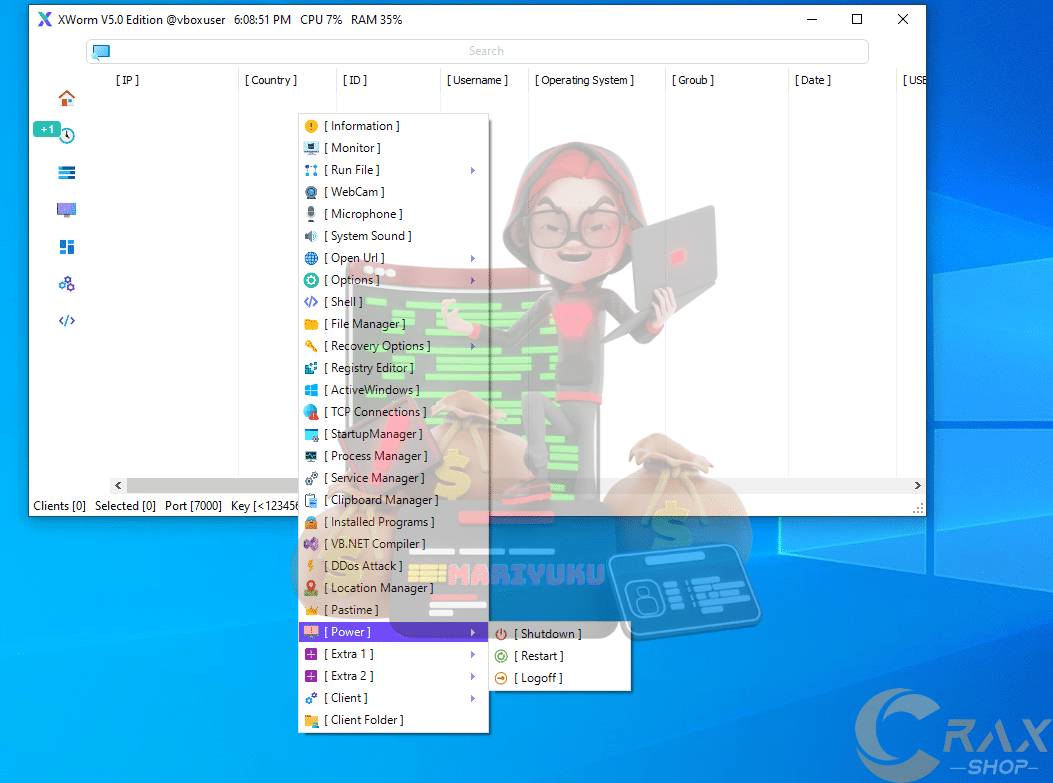Open the clock icon with +1 badge
The width and height of the screenshot is (1053, 783).
click(66, 135)
